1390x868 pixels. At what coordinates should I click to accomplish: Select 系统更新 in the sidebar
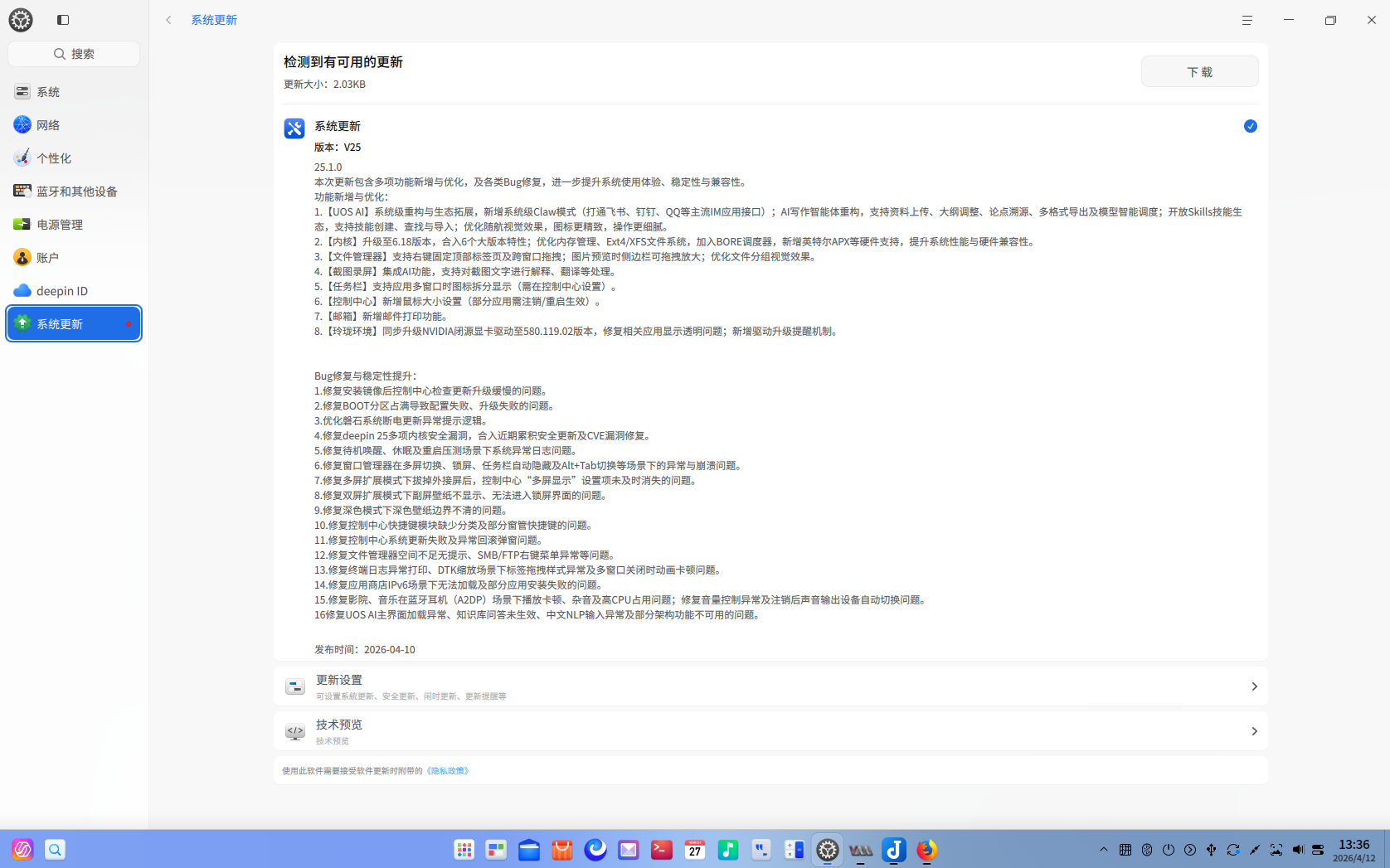74,323
